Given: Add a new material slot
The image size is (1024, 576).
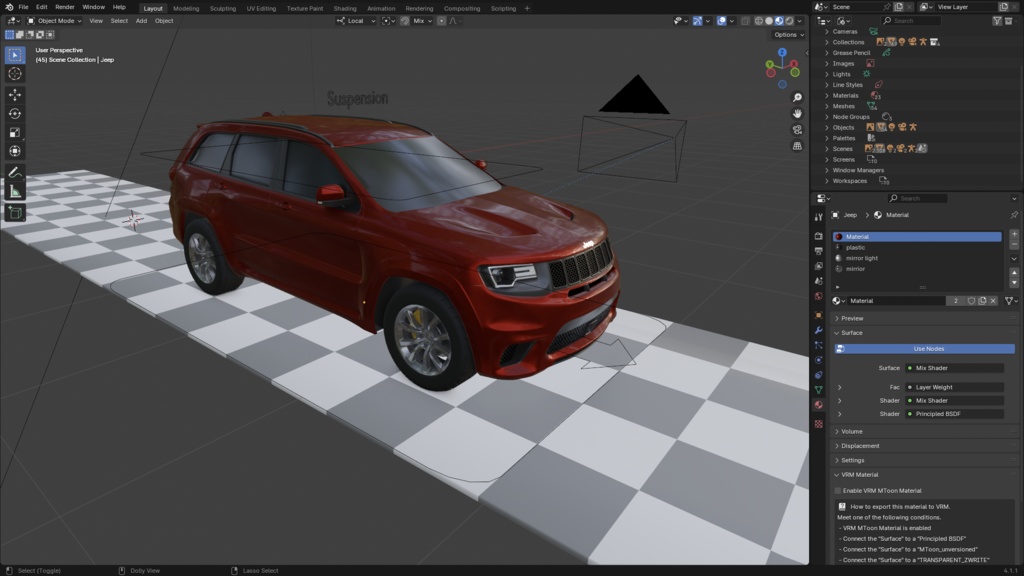Looking at the screenshot, I should click(x=1014, y=234).
